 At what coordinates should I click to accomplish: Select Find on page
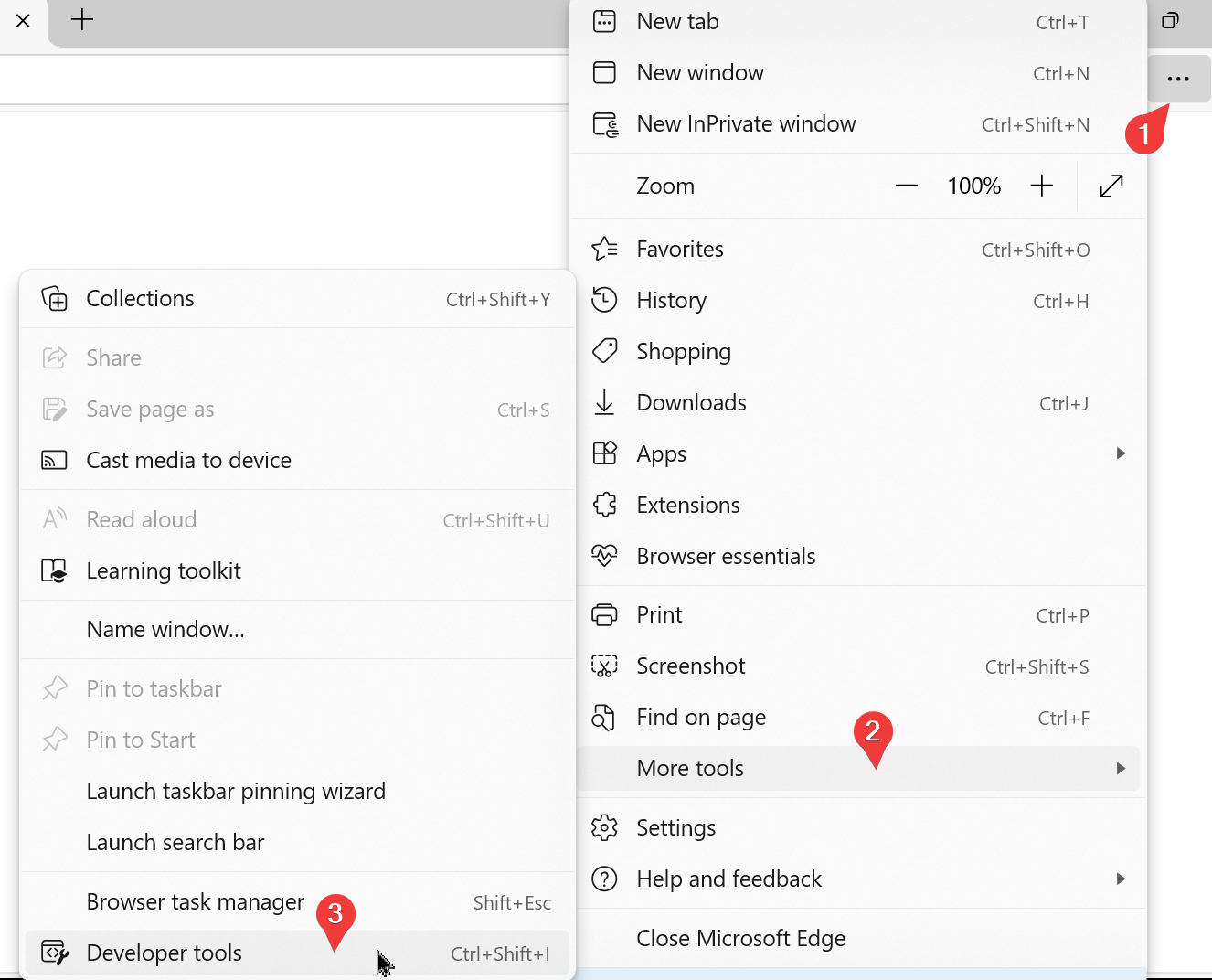tap(857, 718)
